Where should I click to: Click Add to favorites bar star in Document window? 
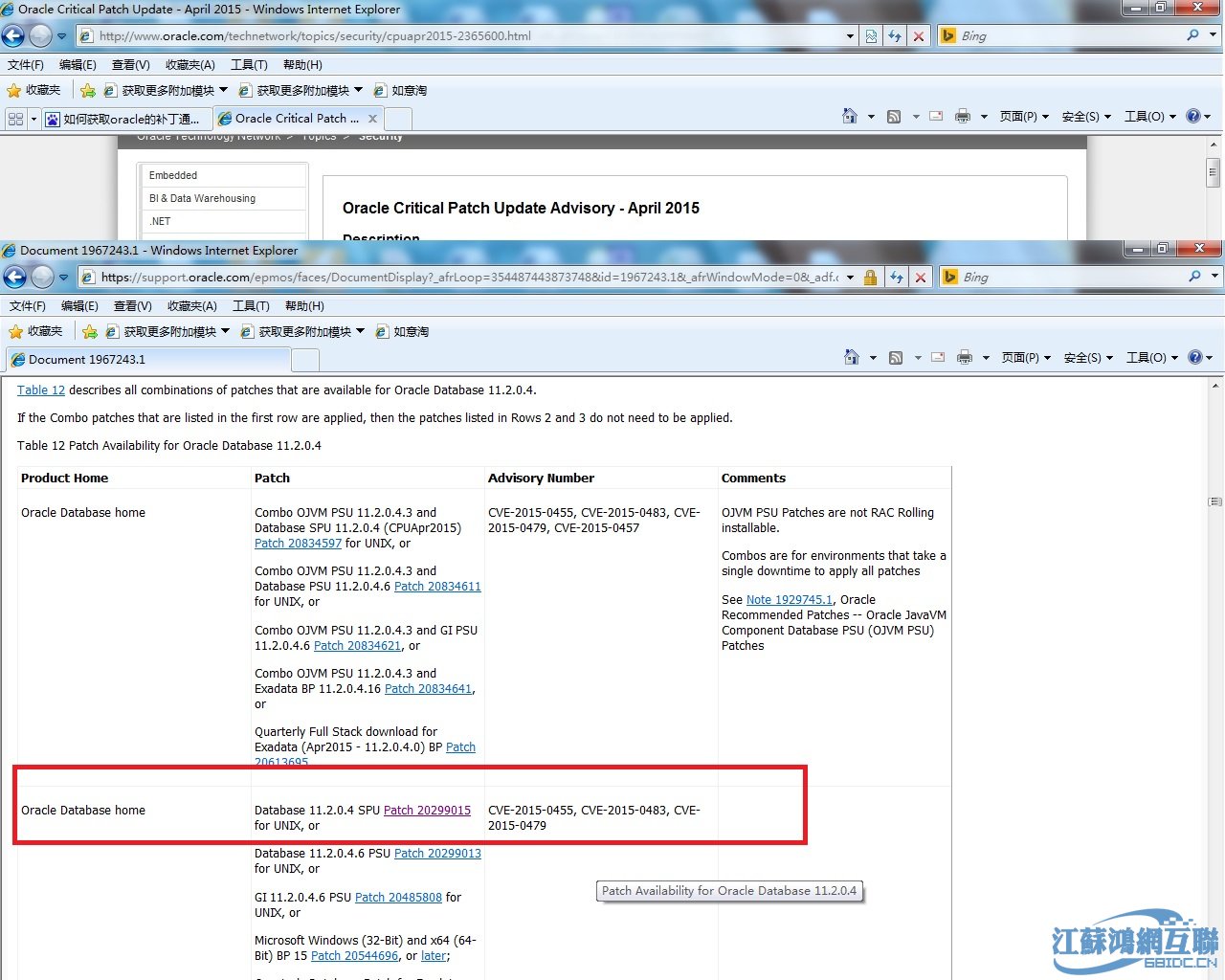pos(90,331)
